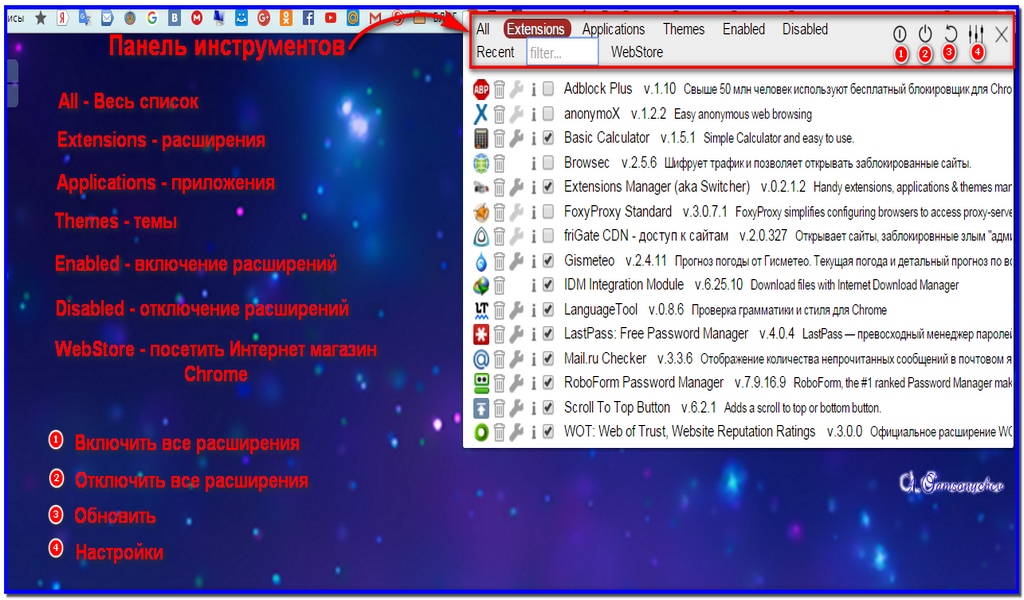Image resolution: width=1024 pixels, height=600 pixels.
Task: Uncheck the Mail.ru Checker checkbox
Action: 549,358
